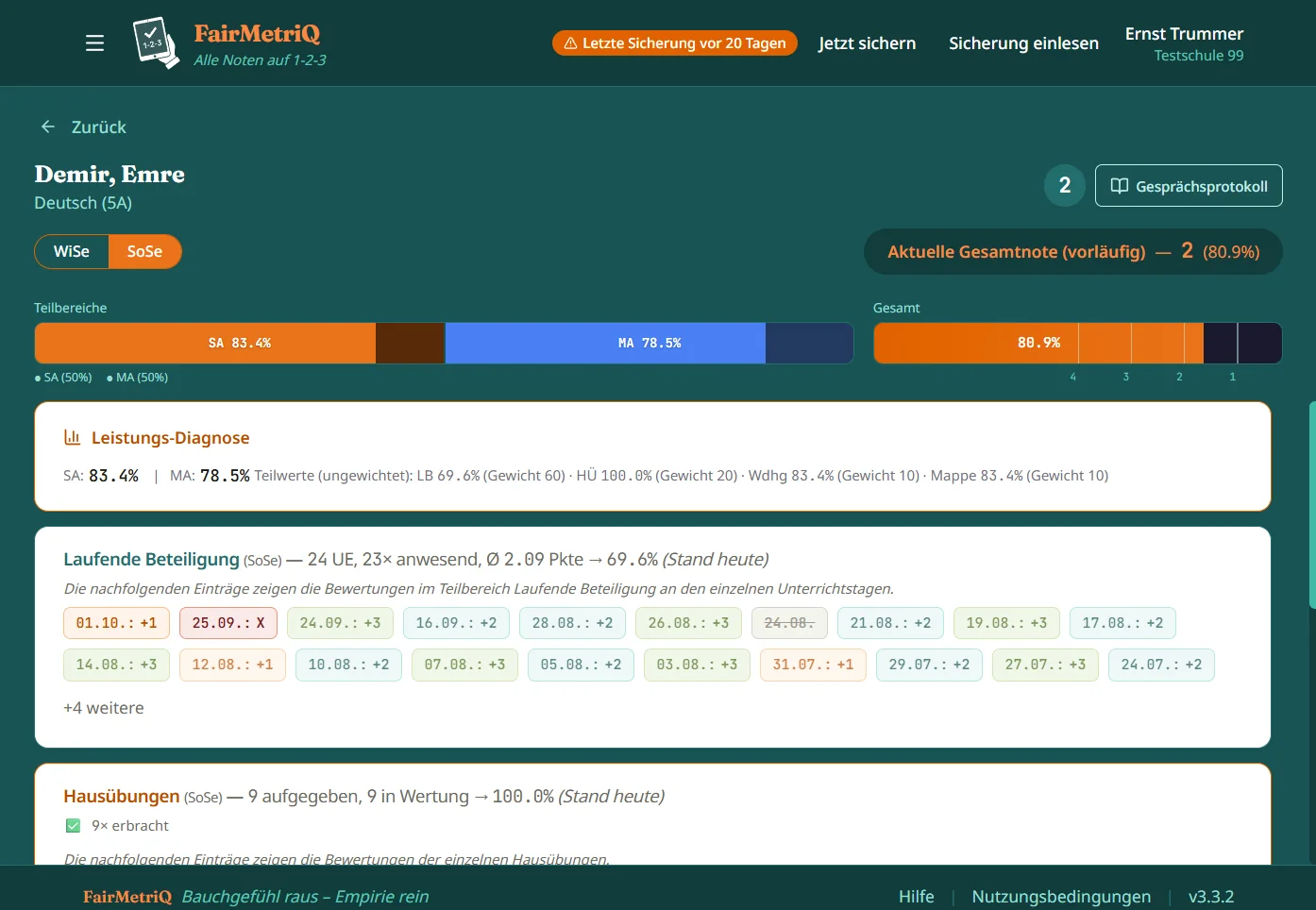Switch to the WiSe semester
The width and height of the screenshot is (1316, 910).
point(72,251)
